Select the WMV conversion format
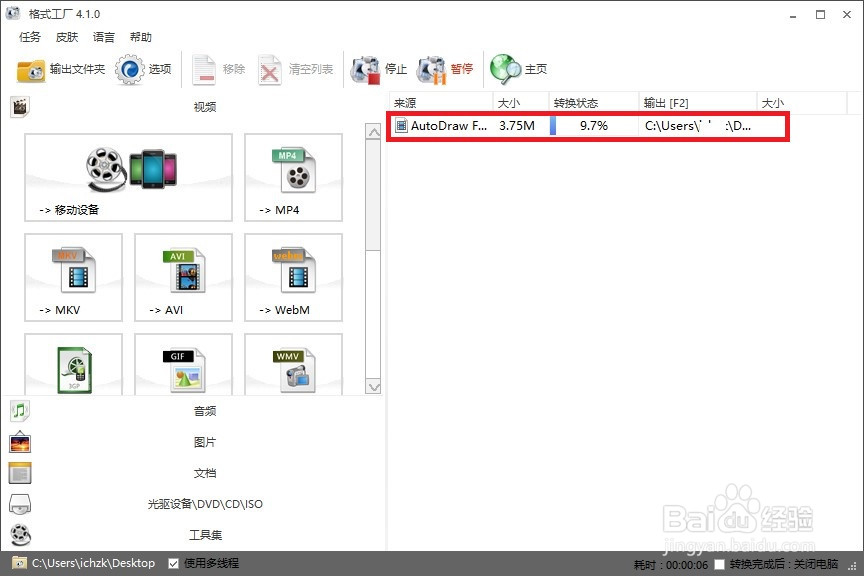Screen dimensions: 864x576 point(293,365)
